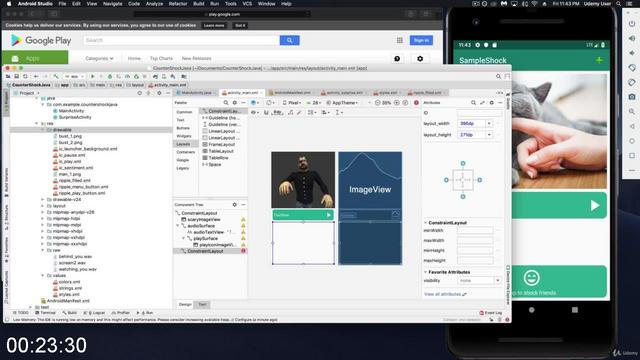This screenshot has width=640, height=360.
Task: Switch to the MainActivity.java tab
Action: (196, 93)
